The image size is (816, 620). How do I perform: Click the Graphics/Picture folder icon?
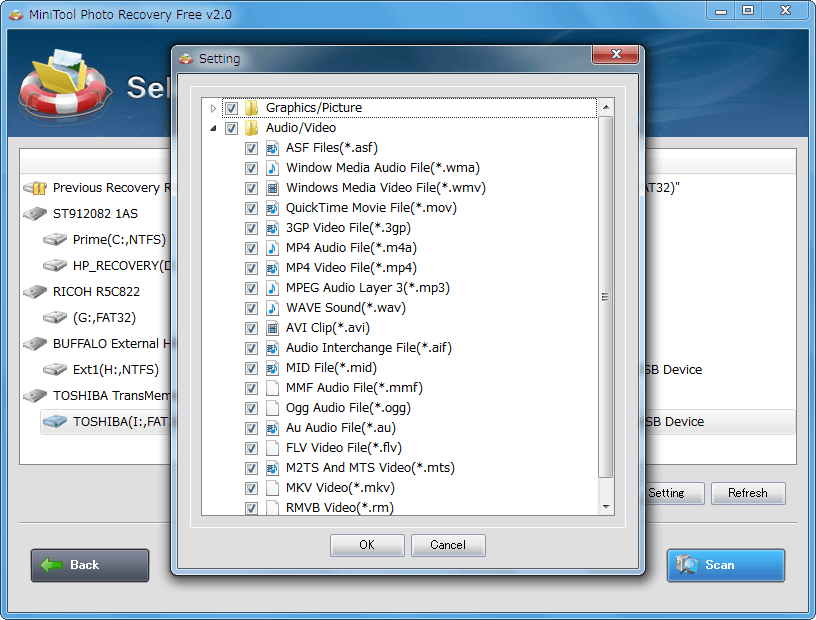(x=251, y=108)
